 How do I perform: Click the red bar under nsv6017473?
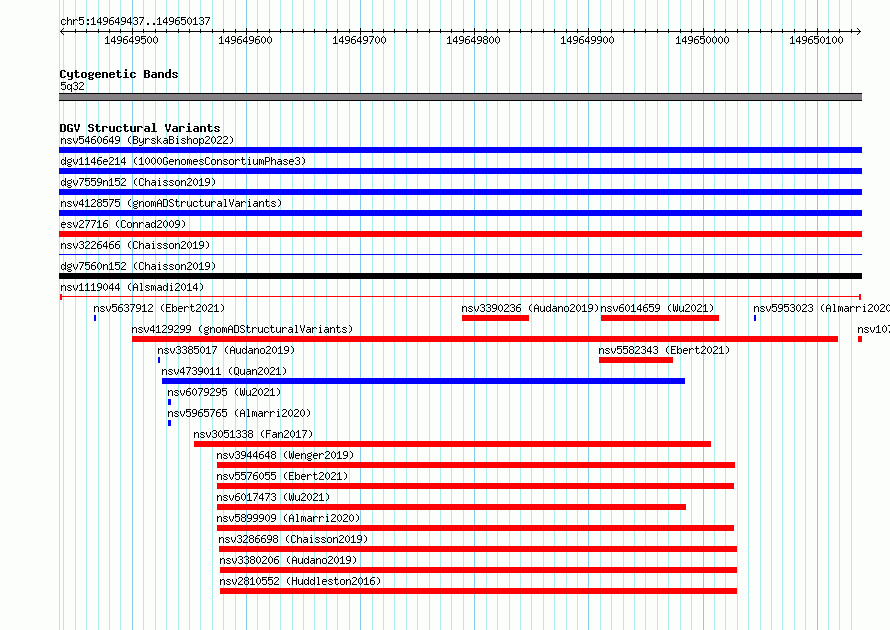pos(451,507)
